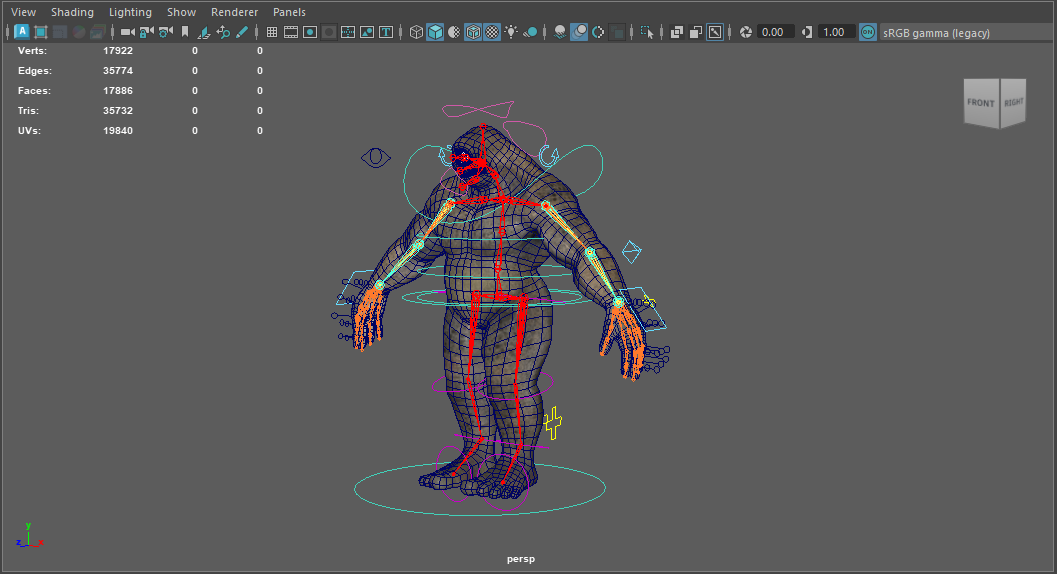Viewport: 1057px width, 574px height.
Task: Toggle color management ON button
Action: pyautogui.click(x=867, y=32)
